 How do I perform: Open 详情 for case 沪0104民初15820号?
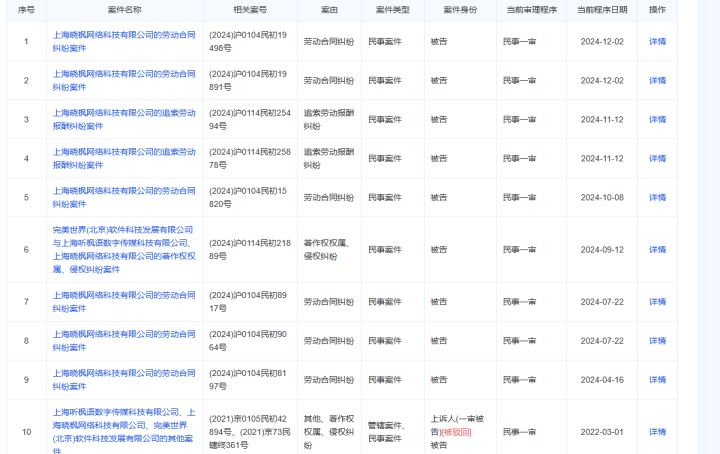[657, 197]
